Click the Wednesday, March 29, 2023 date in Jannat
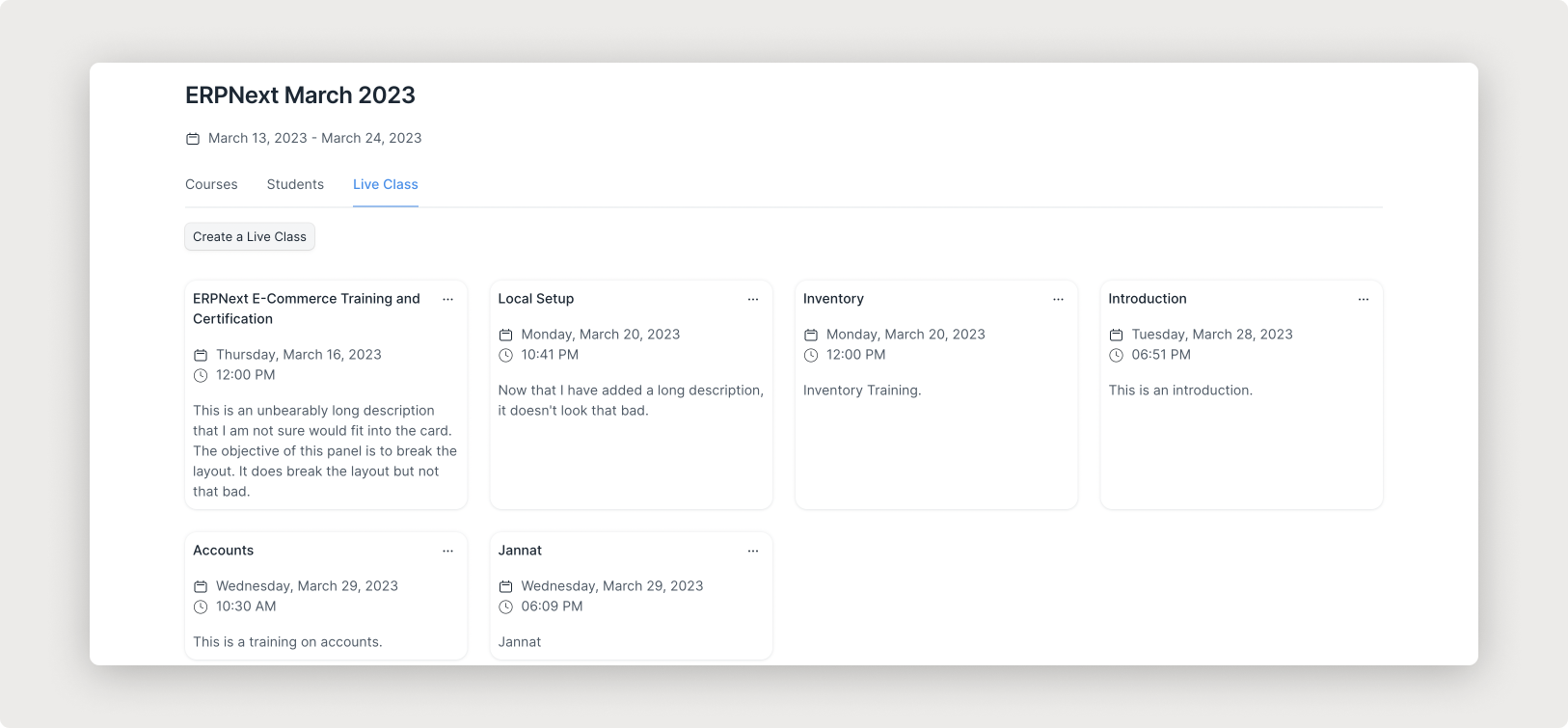The height and width of the screenshot is (728, 1568). click(x=612, y=586)
